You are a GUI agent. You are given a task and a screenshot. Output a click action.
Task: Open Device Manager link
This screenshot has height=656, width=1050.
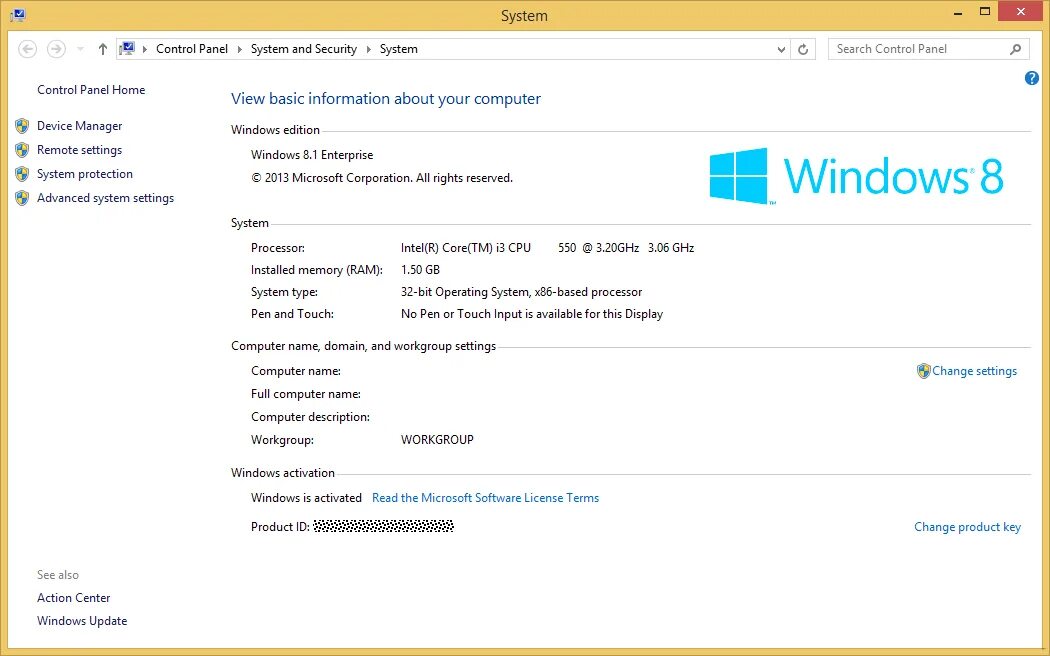[x=80, y=126]
